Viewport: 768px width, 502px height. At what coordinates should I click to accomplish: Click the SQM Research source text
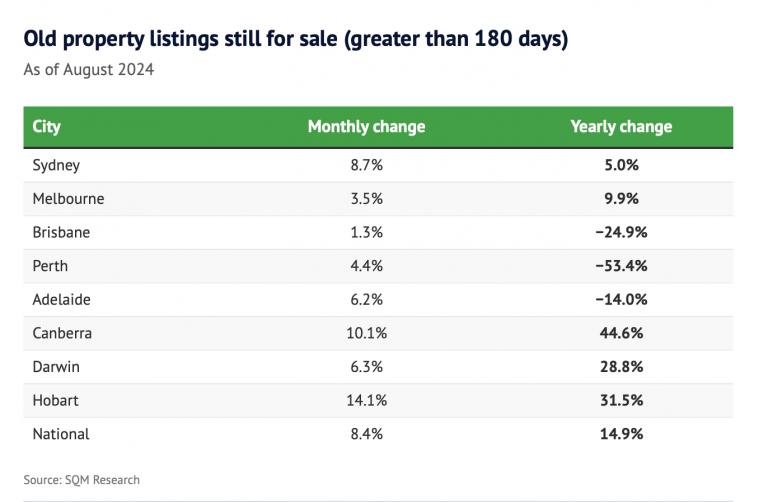tap(82, 480)
